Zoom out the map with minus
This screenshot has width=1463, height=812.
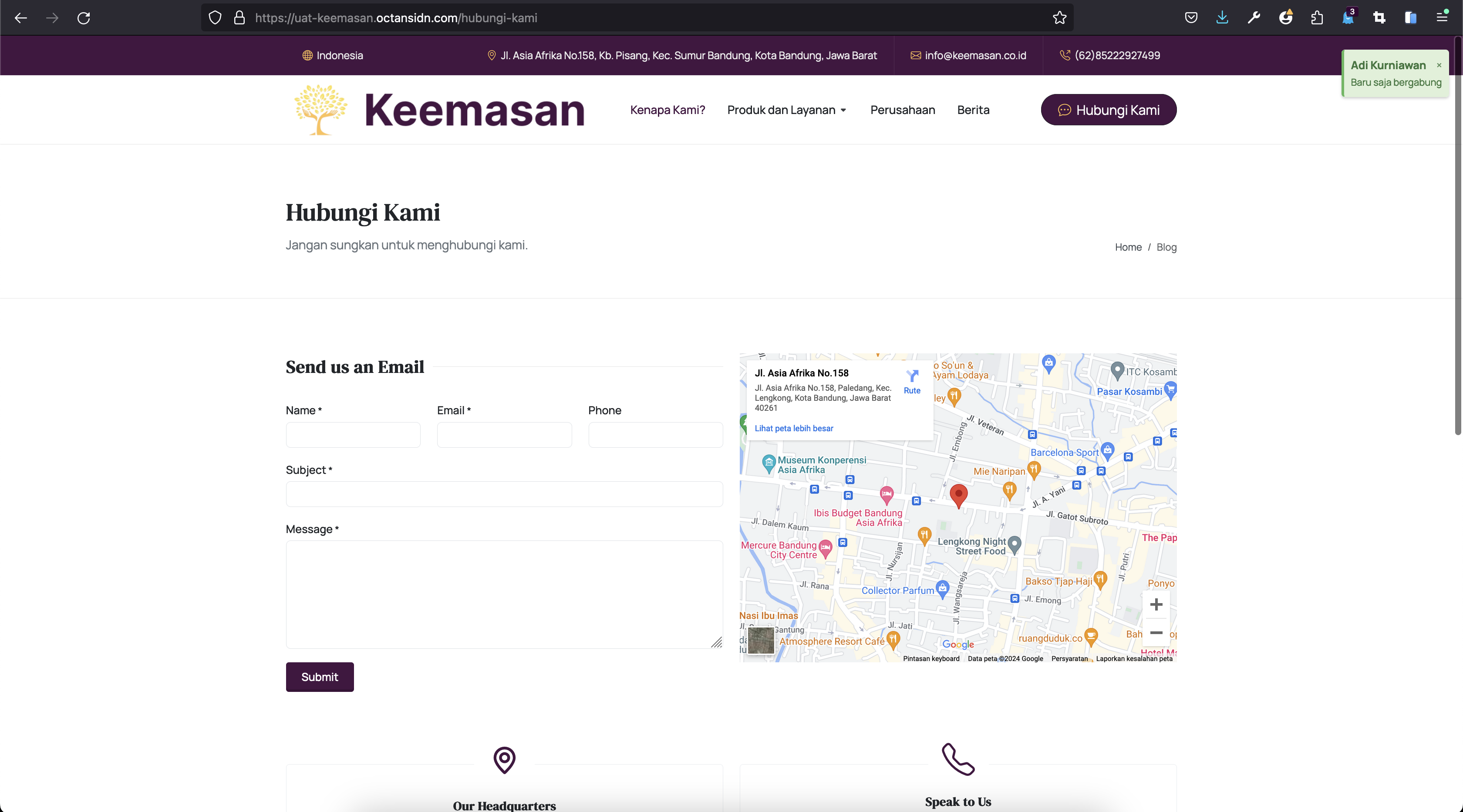1156,633
